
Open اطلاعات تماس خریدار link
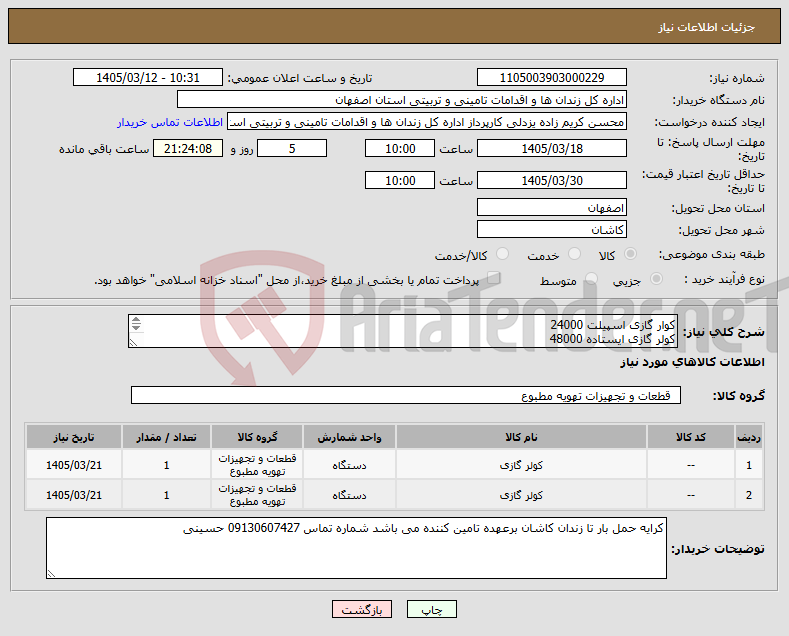pyautogui.click(x=170, y=122)
